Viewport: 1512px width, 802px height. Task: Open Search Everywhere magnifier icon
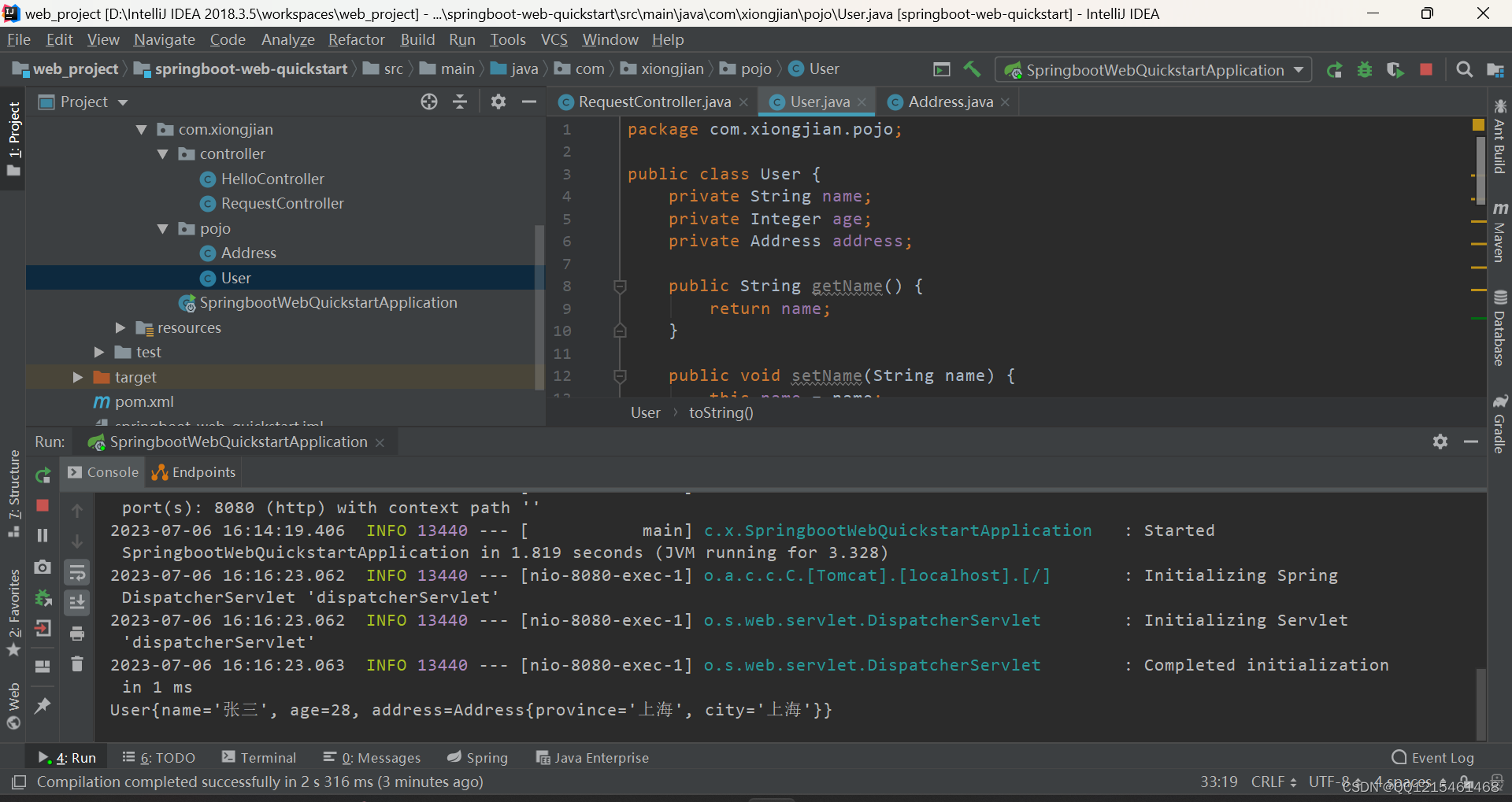(1464, 69)
